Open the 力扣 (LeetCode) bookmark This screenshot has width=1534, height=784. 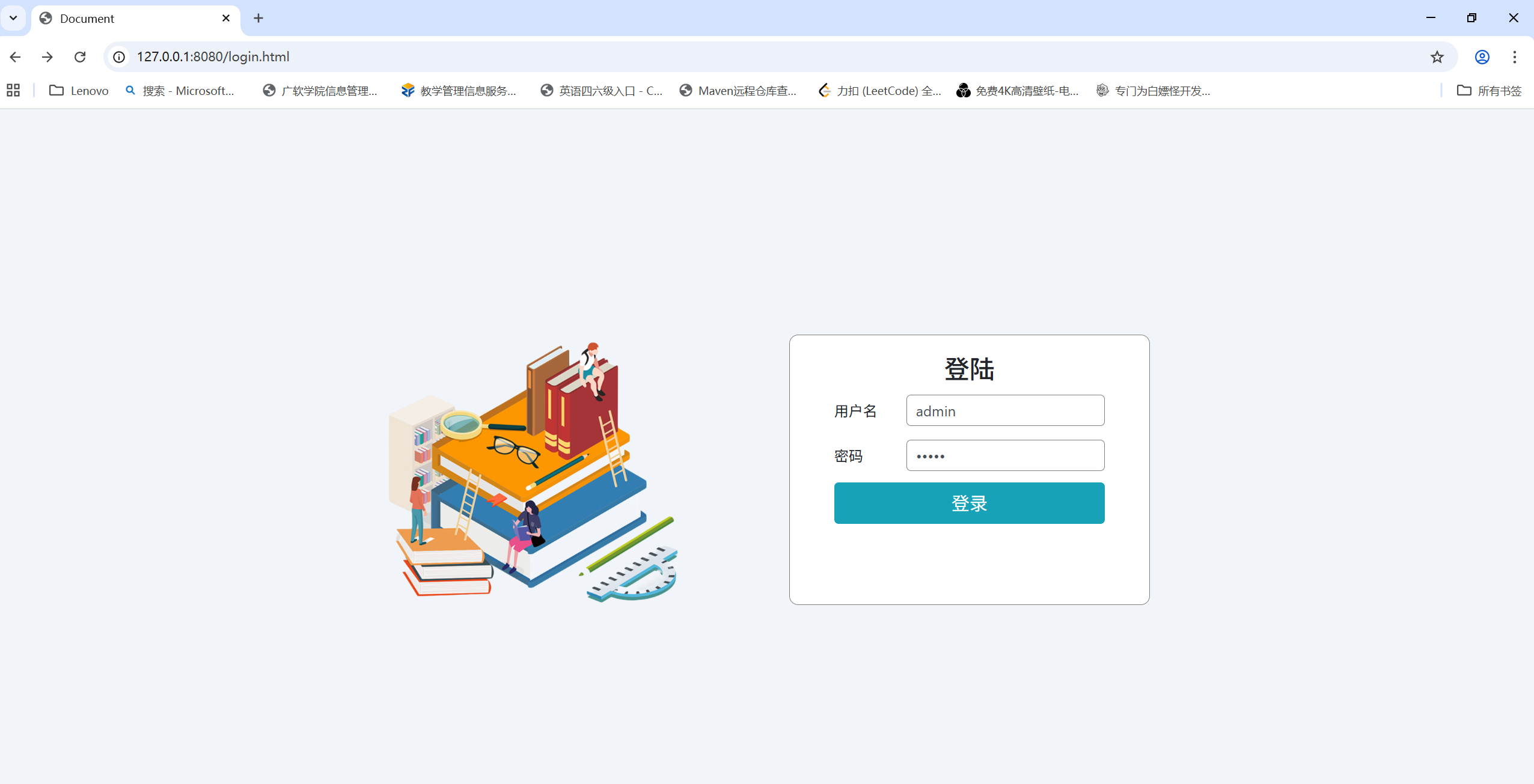pos(880,90)
